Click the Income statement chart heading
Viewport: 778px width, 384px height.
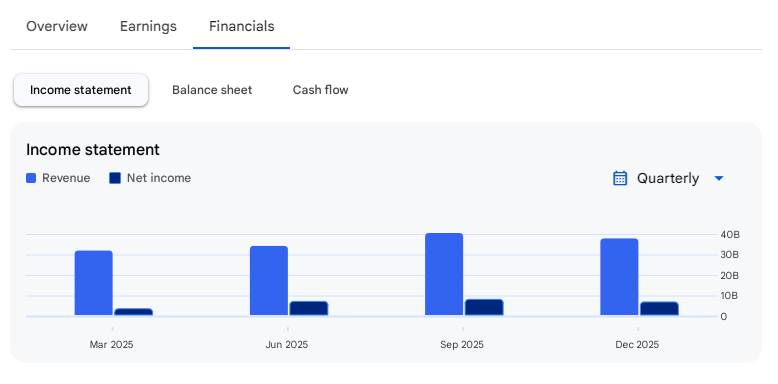click(x=93, y=149)
